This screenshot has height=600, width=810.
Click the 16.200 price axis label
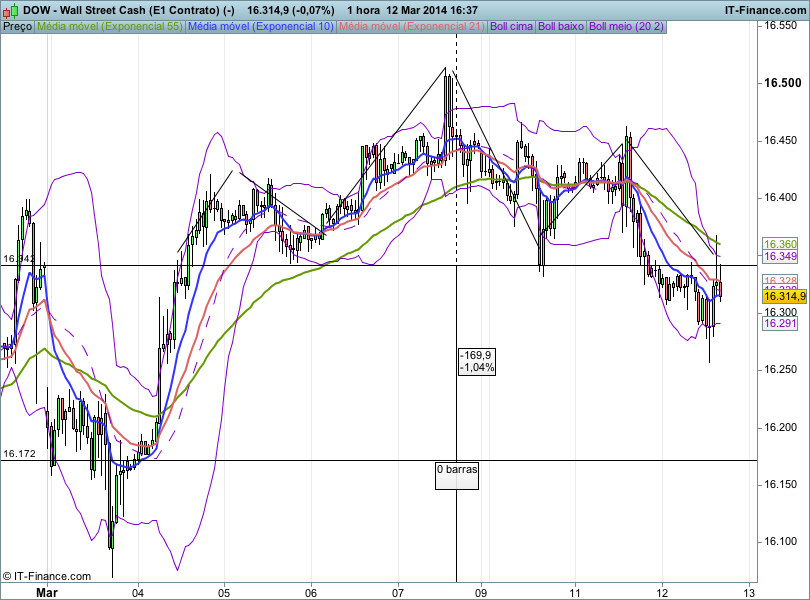pos(781,427)
